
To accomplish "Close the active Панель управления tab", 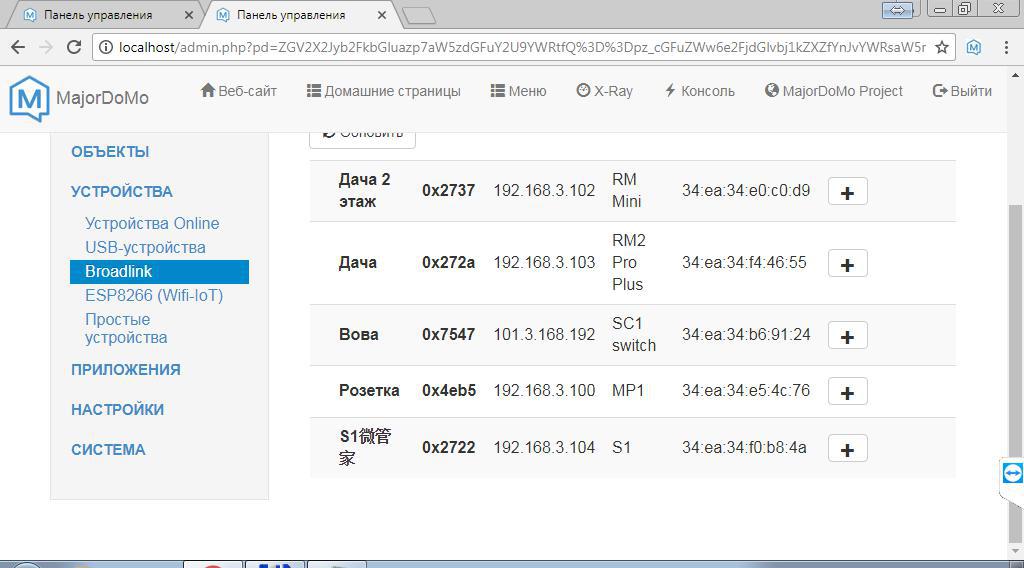I will (382, 14).
